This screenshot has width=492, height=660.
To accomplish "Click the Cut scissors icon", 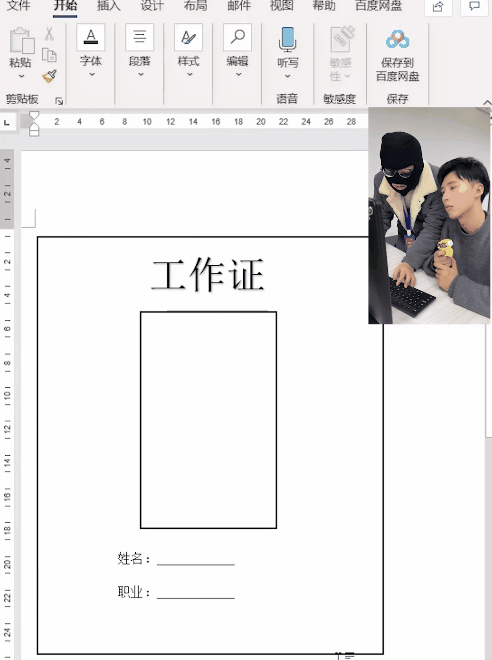I will [49, 34].
